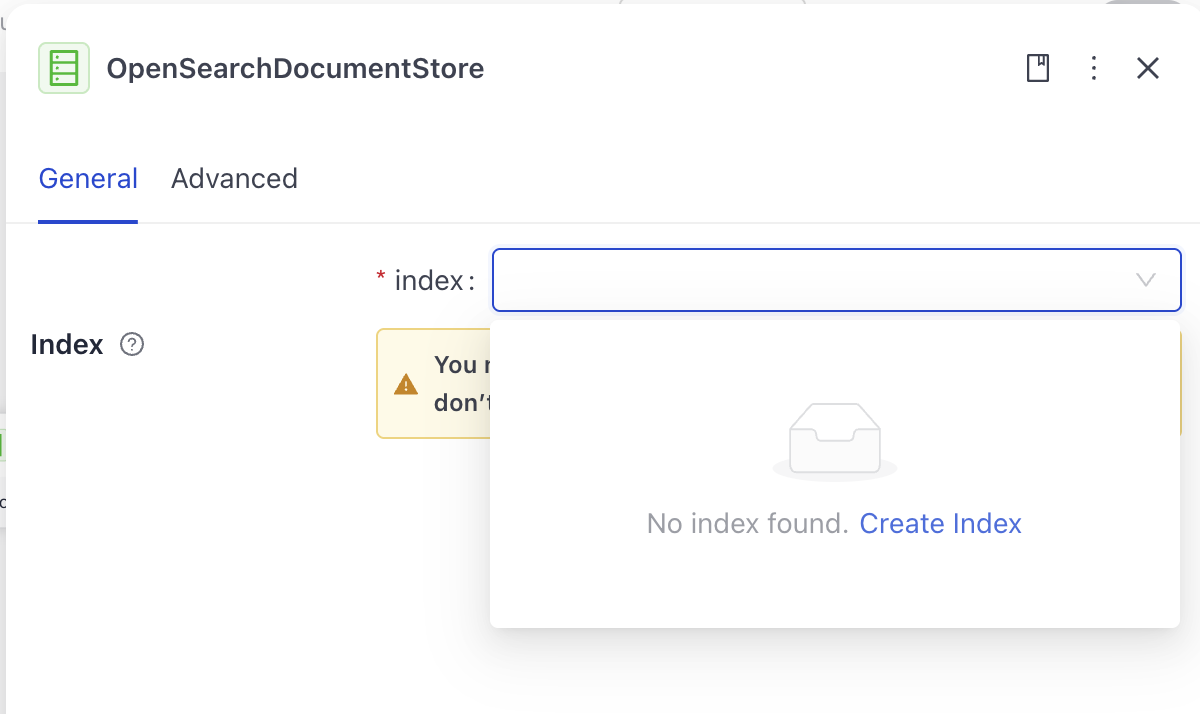Focus the index selection input field
This screenshot has width=1200, height=714.
[x=836, y=280]
